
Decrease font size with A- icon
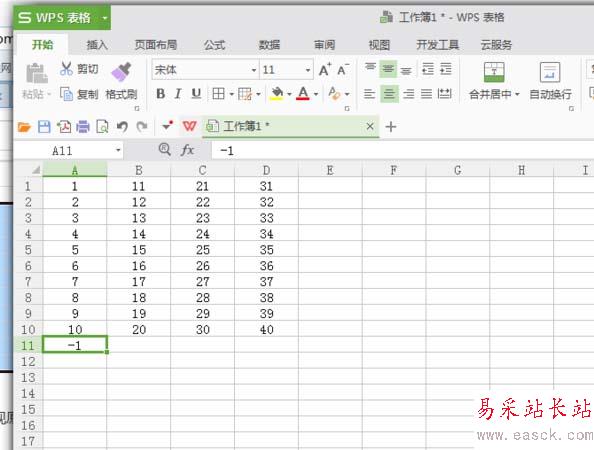(x=343, y=70)
